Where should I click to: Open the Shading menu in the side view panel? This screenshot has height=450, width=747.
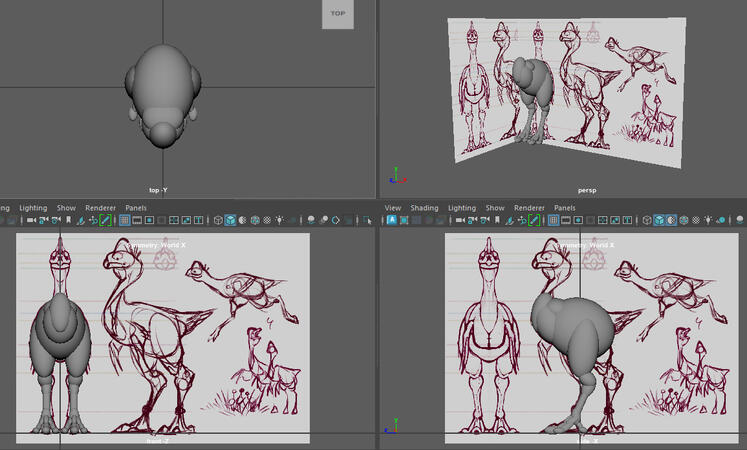tap(425, 208)
